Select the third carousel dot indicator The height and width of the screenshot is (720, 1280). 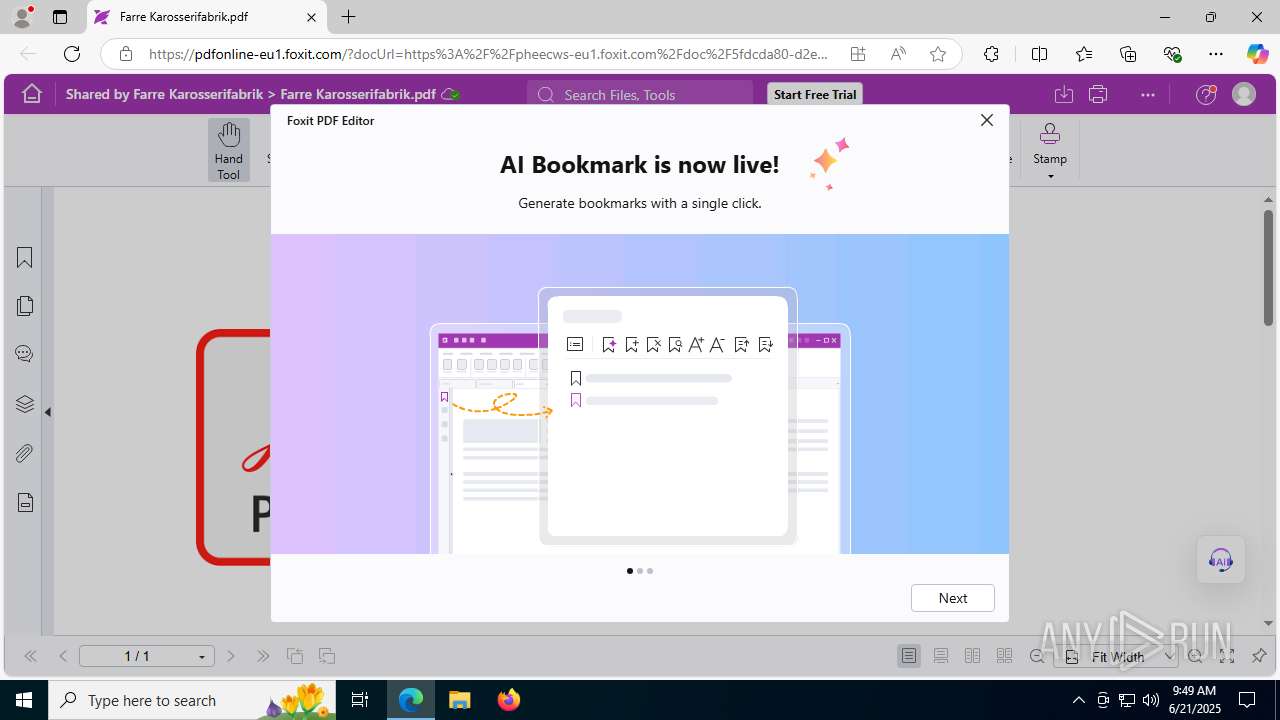click(650, 571)
